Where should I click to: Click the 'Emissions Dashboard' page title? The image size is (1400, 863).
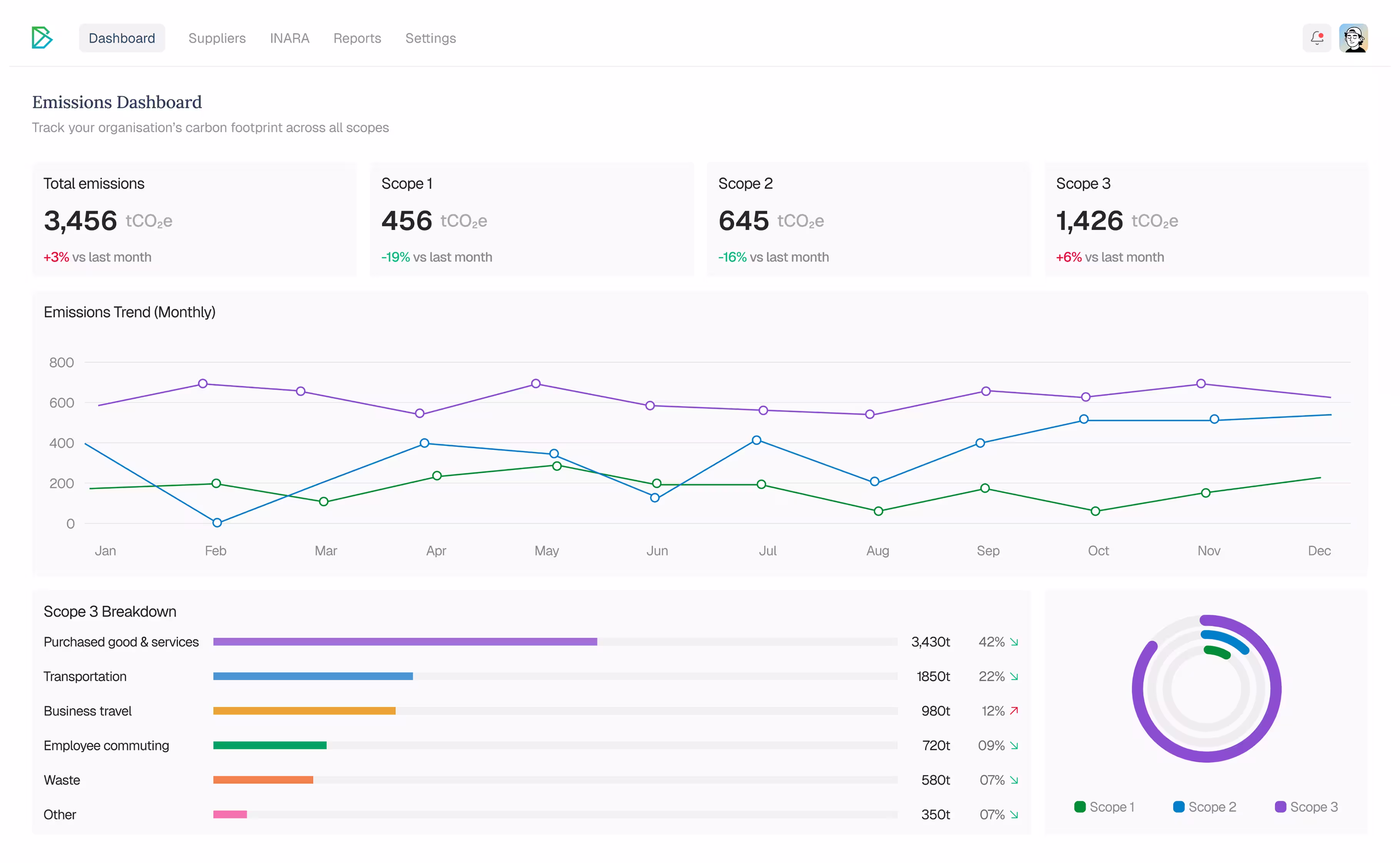pos(117,102)
